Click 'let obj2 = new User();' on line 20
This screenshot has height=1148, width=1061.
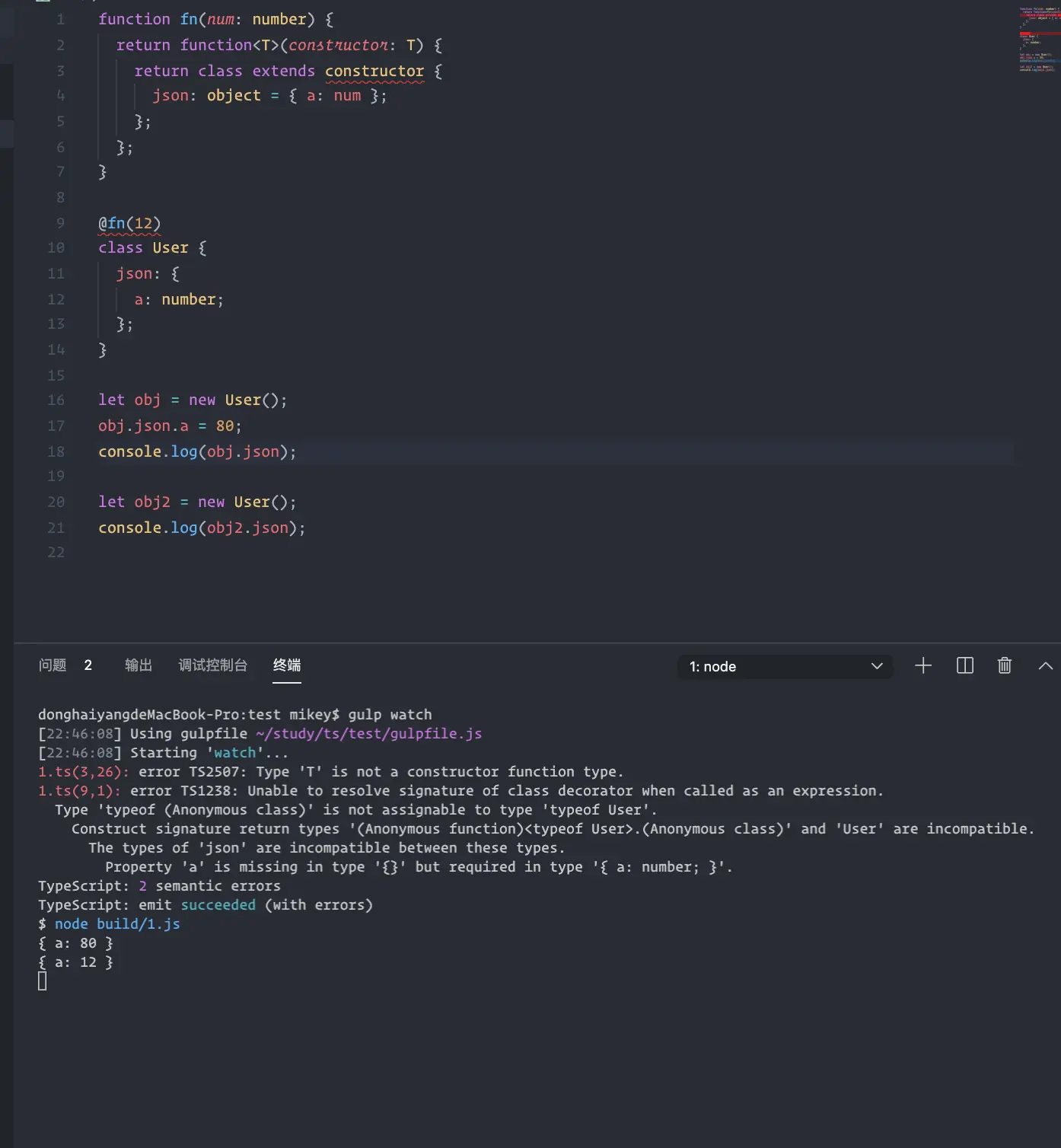click(197, 502)
